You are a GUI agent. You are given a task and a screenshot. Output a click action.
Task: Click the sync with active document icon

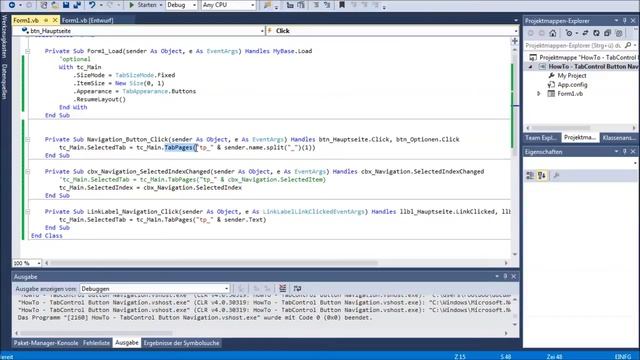(x=585, y=33)
